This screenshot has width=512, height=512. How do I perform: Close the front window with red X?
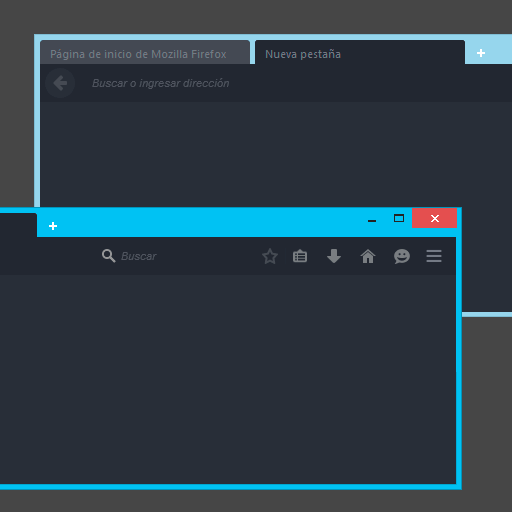[x=434, y=218]
